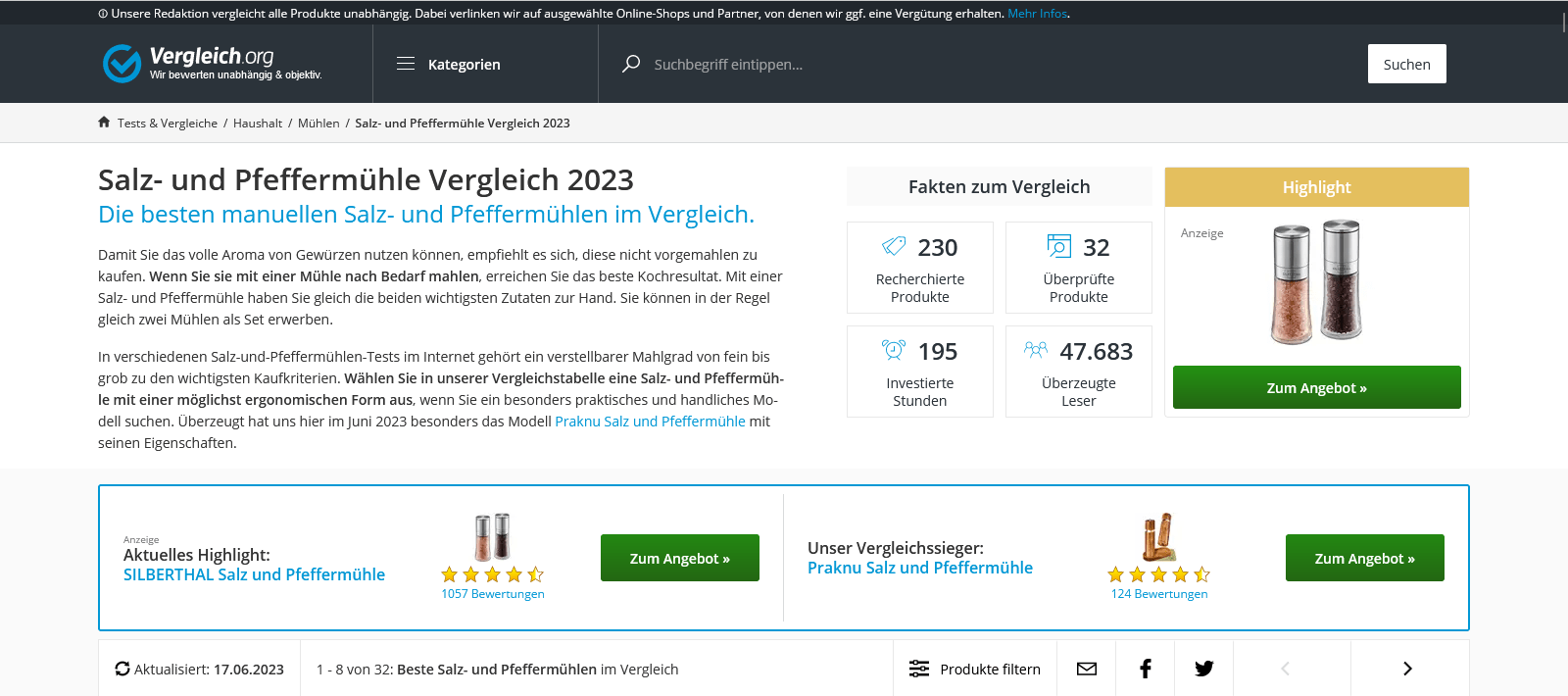1568x696 pixels.
Task: Go to home via breadcrumb house icon
Action: (104, 123)
